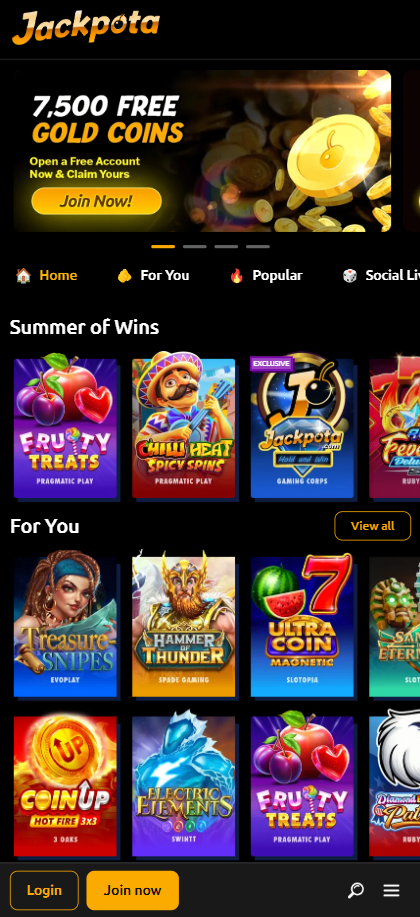Screen dimensions: 420x917
Task: Select the Popular tab
Action: click(277, 275)
